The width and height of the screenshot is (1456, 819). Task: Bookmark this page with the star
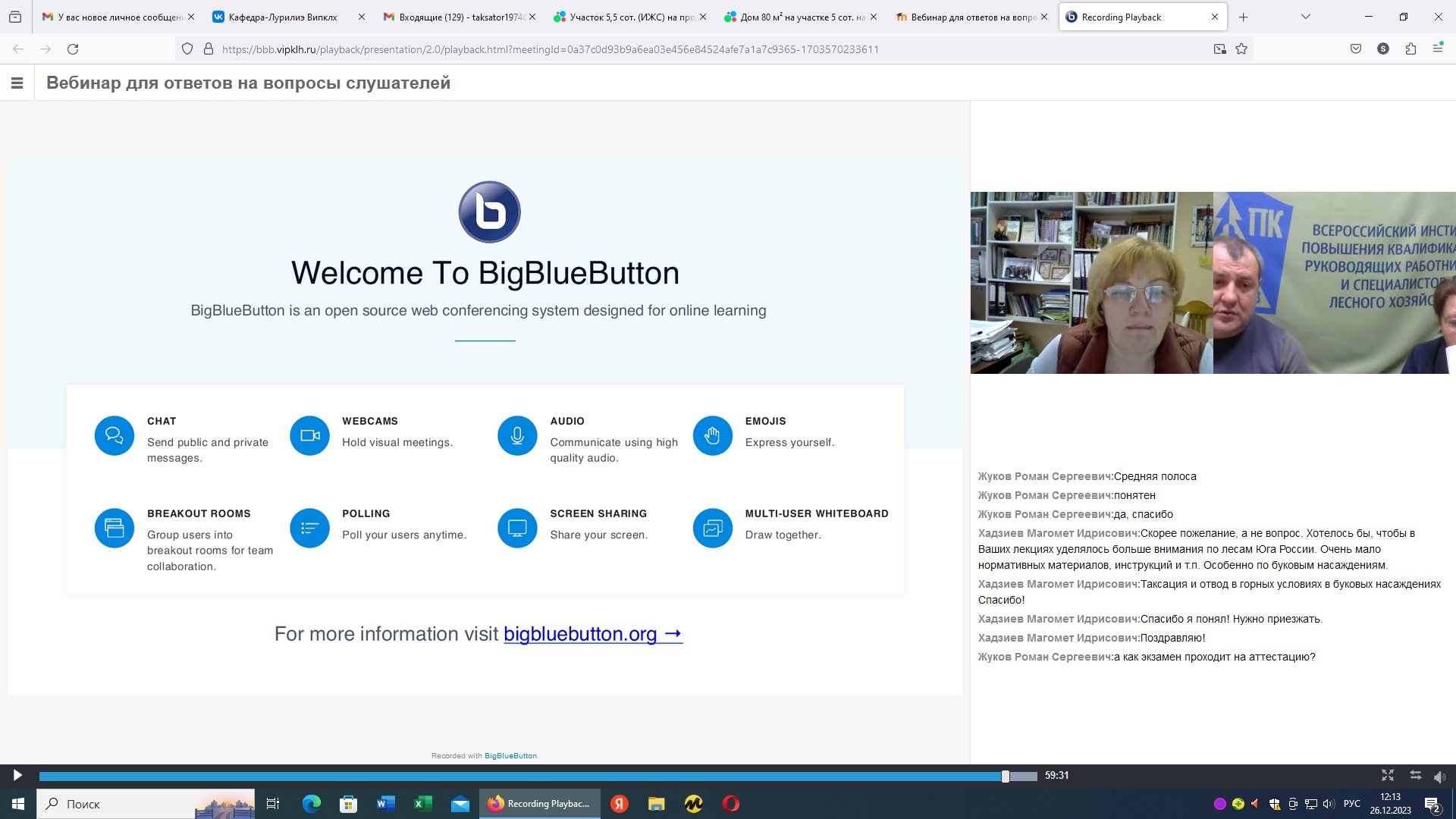1241,49
